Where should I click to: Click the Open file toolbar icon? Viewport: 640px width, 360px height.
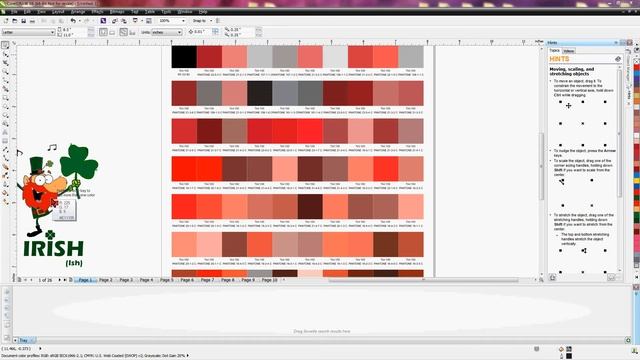(15, 21)
